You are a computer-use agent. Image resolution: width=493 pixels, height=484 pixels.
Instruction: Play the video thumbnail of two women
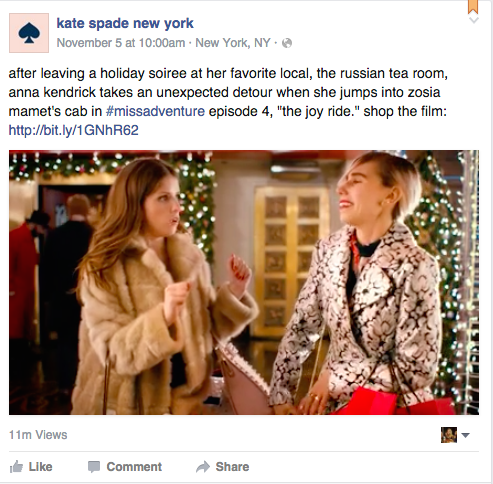click(244, 283)
